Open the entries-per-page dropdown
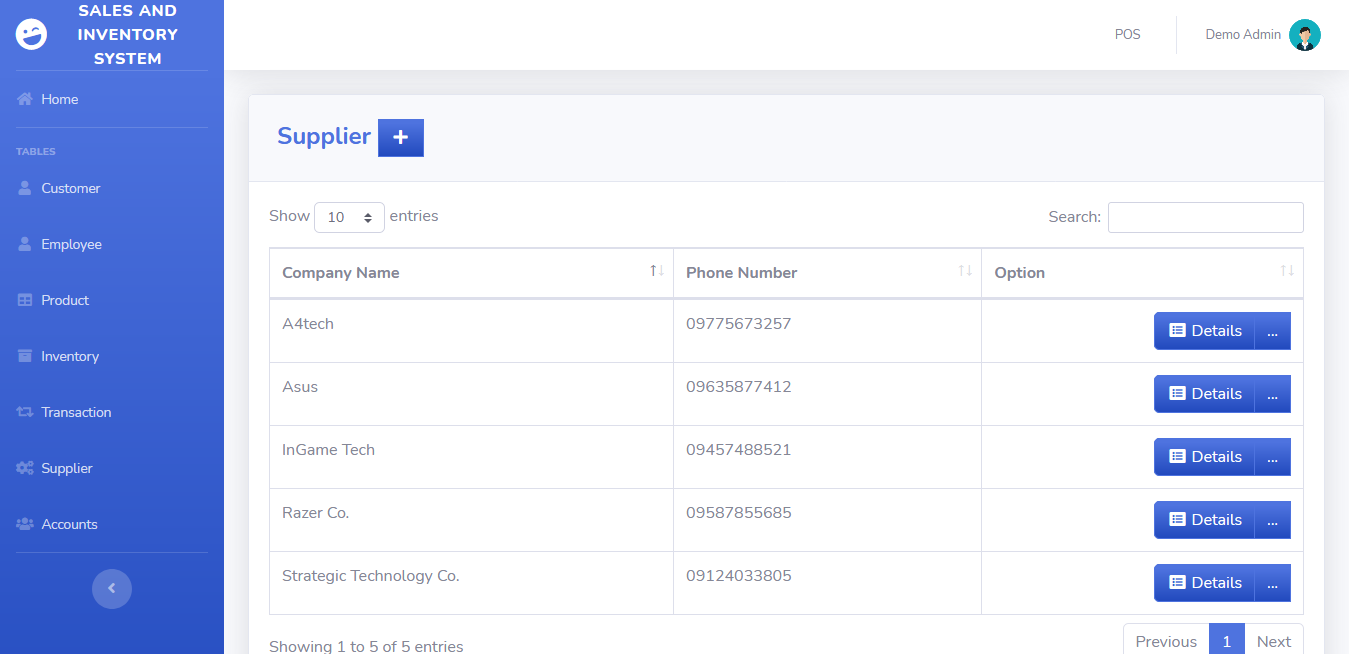This screenshot has width=1349, height=654. [349, 217]
